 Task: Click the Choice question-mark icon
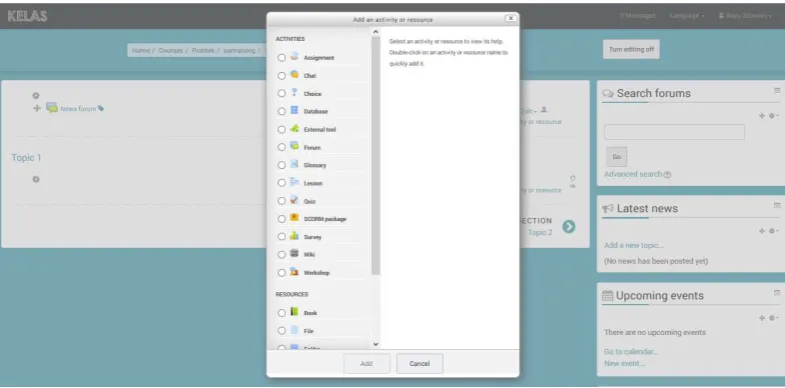(x=294, y=93)
